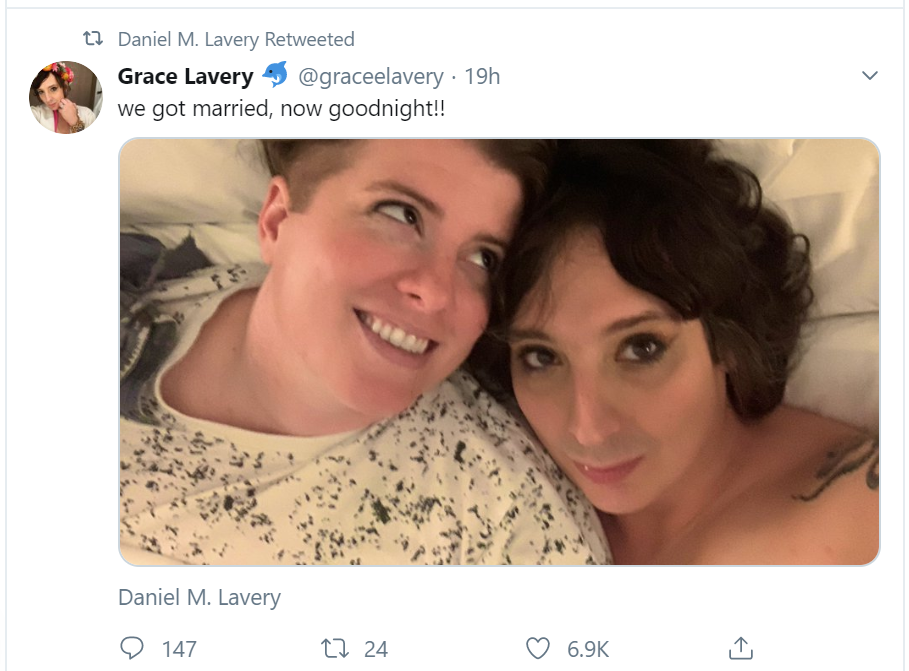Open the share tweet icon
This screenshot has width=909, height=671.
point(740,649)
